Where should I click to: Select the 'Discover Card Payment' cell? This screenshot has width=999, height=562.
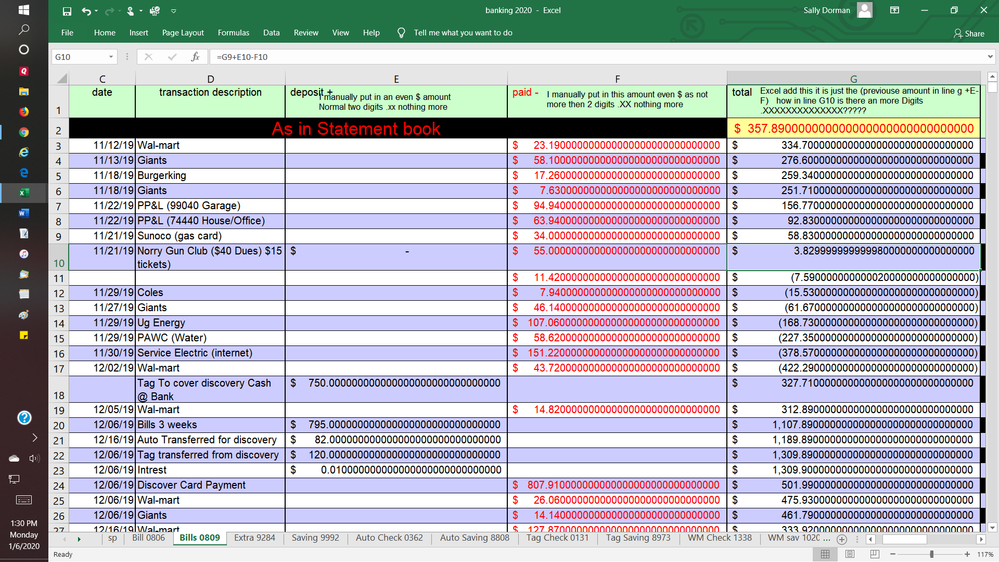(210, 485)
